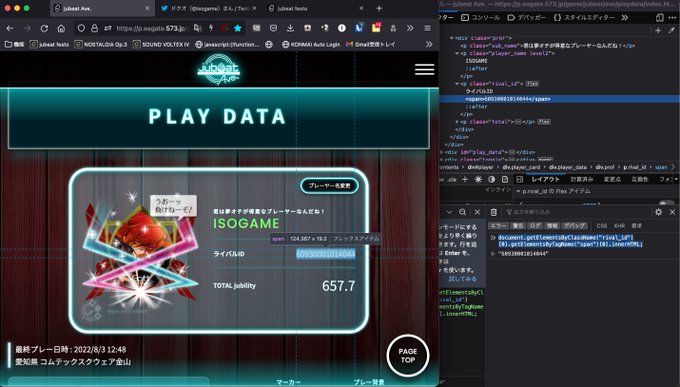
Task: Close the split console panel
Action: click(672, 212)
